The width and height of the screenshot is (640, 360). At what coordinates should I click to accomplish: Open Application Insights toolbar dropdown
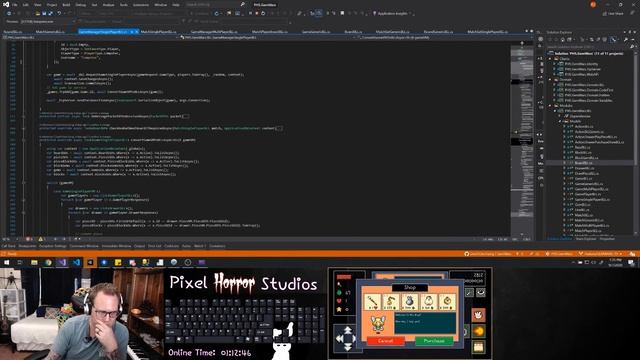tap(393, 13)
